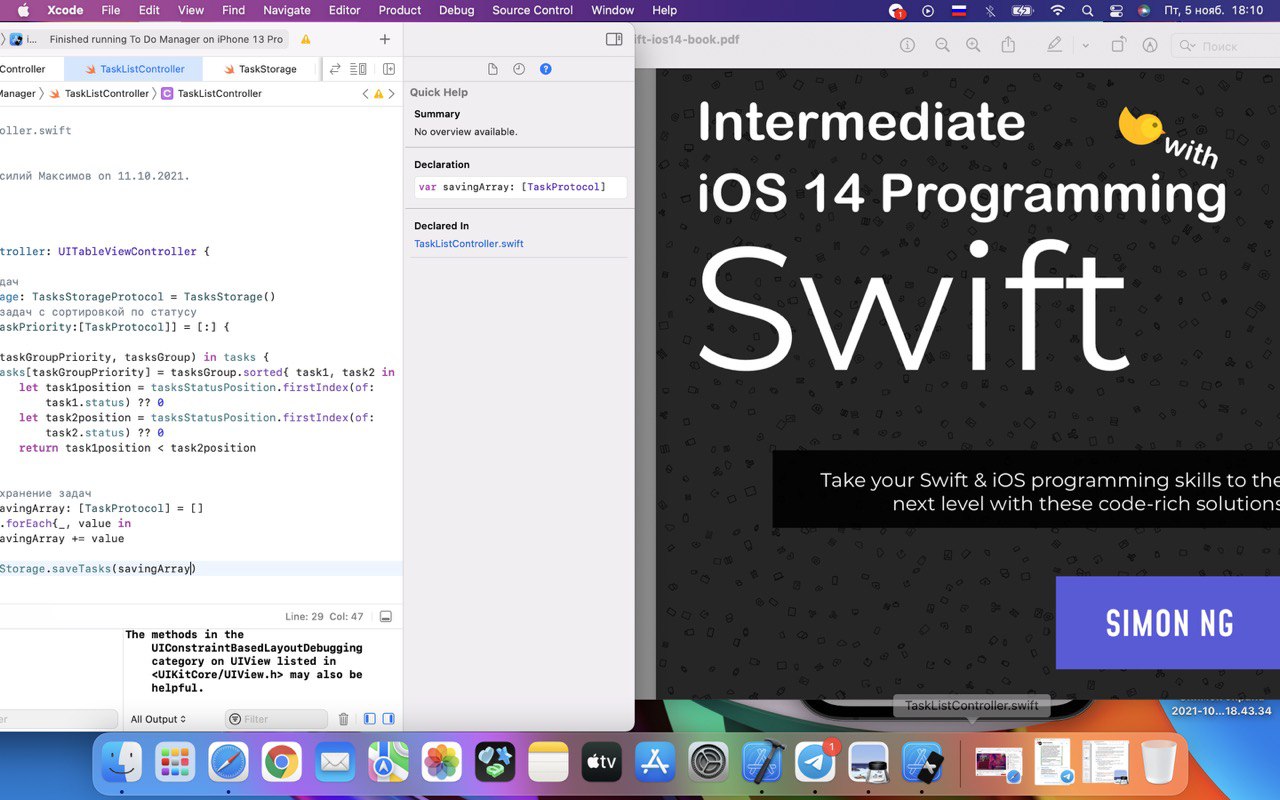Click the Preview search field
Screen dimensions: 1280x800
point(1225,46)
